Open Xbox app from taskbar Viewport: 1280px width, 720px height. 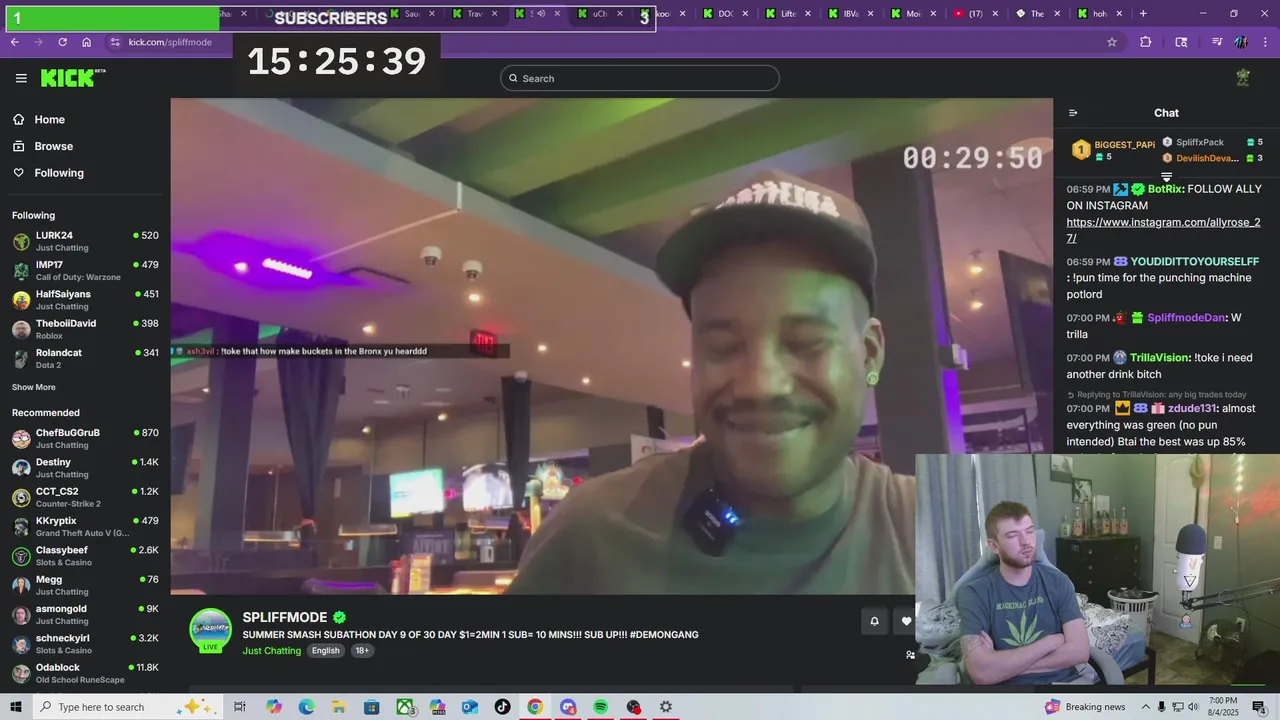(x=405, y=707)
